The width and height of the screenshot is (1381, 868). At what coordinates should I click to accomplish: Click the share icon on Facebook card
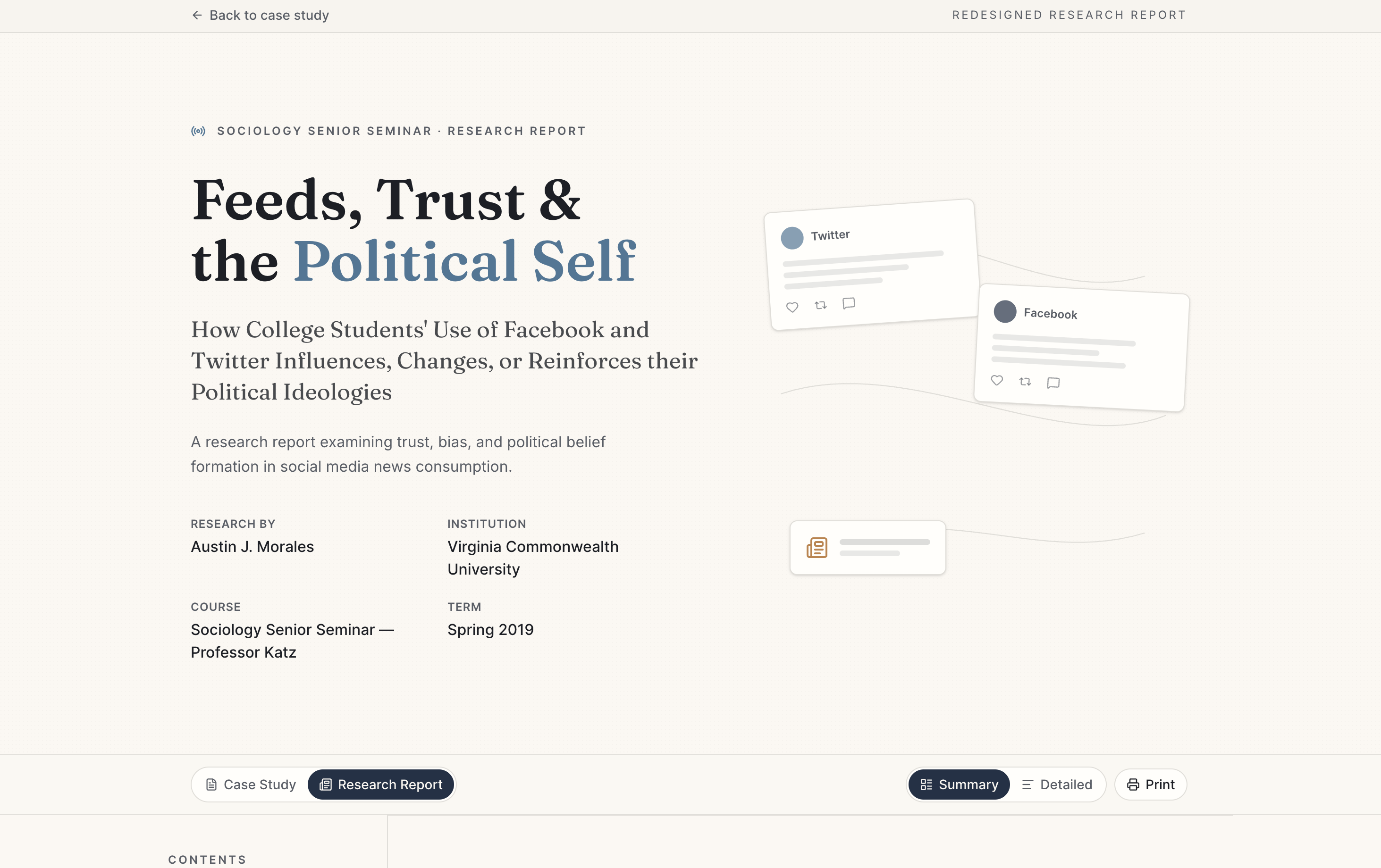1025,381
